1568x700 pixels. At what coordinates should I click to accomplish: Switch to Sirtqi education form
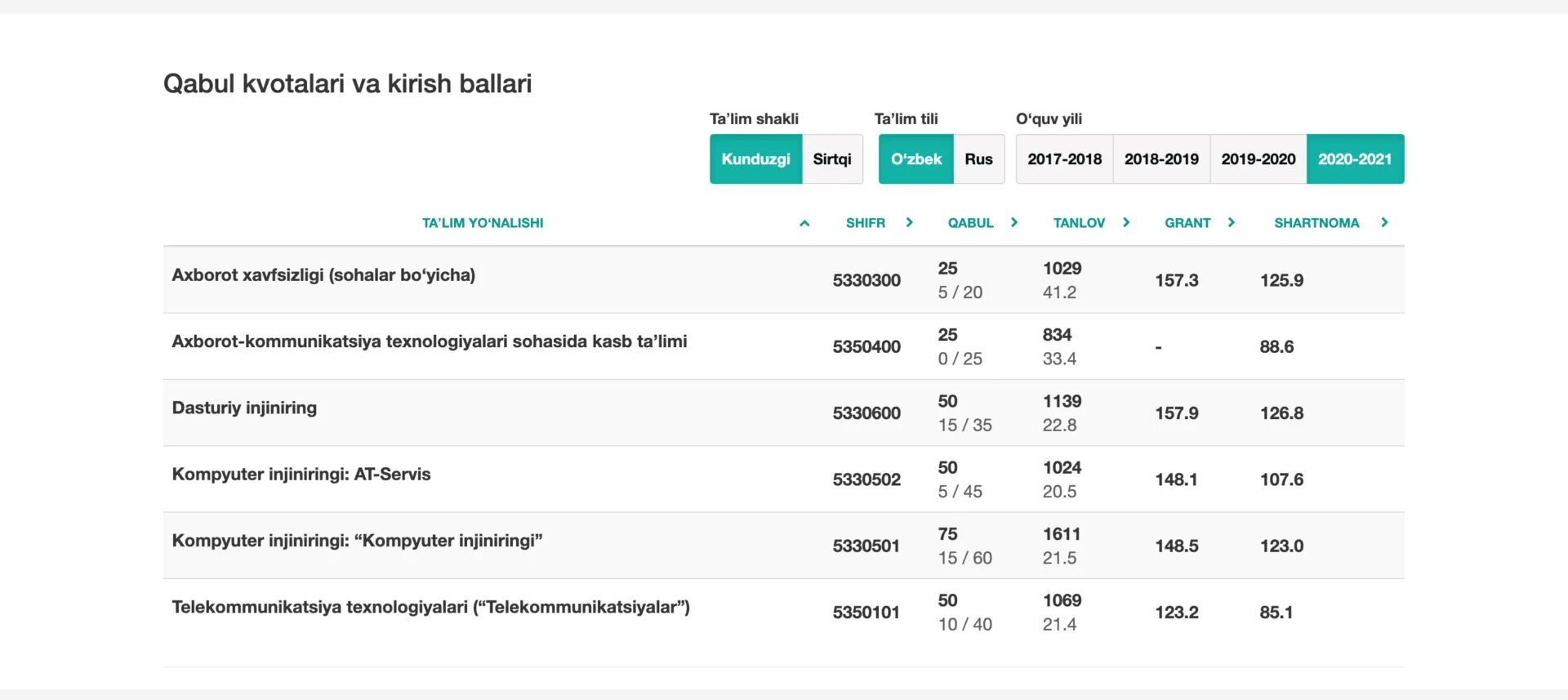tap(832, 159)
